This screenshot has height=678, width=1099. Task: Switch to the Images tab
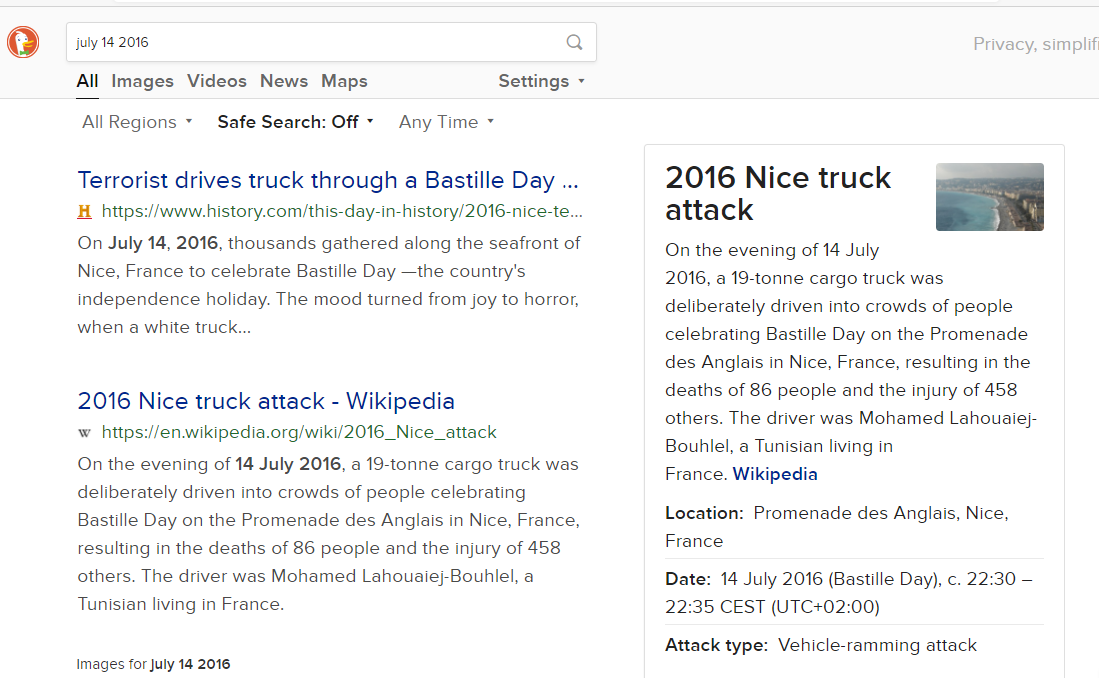tap(142, 81)
